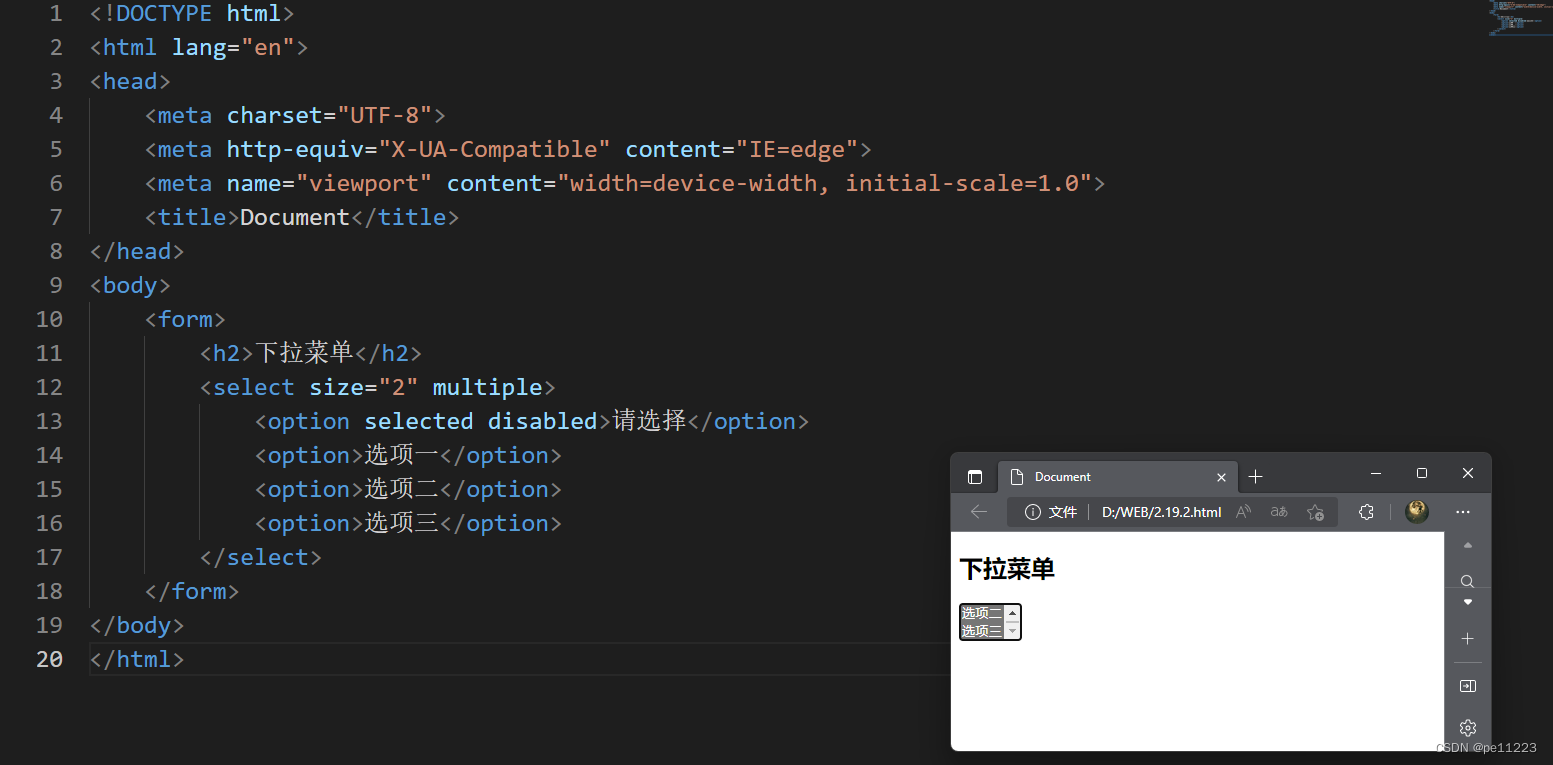The height and width of the screenshot is (765, 1553).
Task: Select the Document browser tab
Action: (x=1118, y=477)
